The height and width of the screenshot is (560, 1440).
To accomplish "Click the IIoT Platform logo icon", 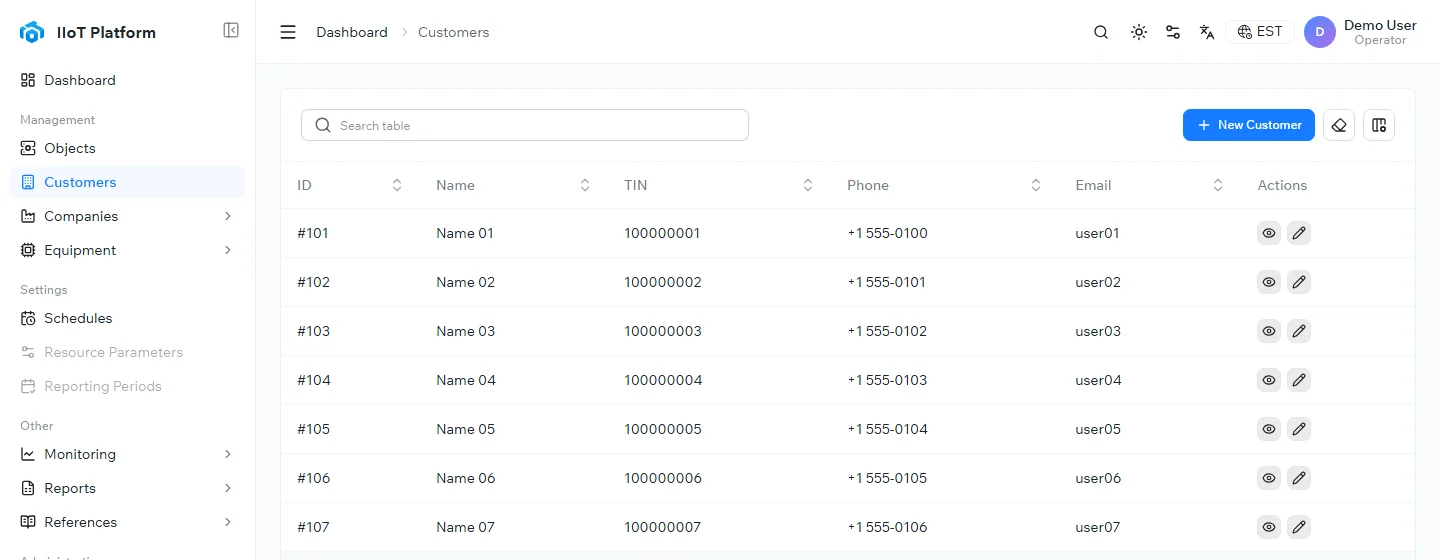I will pos(32,32).
